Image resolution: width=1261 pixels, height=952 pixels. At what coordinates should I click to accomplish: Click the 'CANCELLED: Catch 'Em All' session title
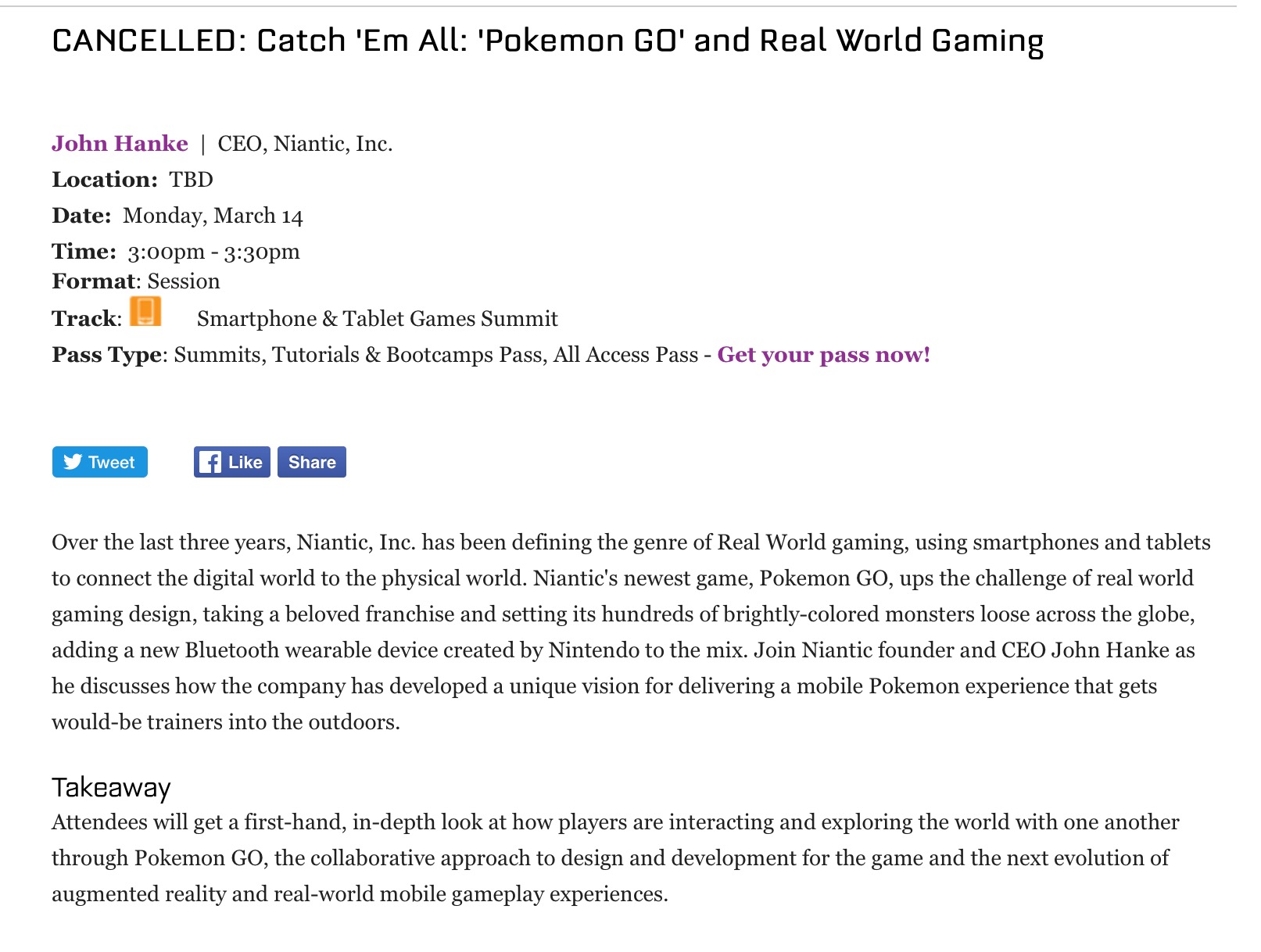pos(547,41)
